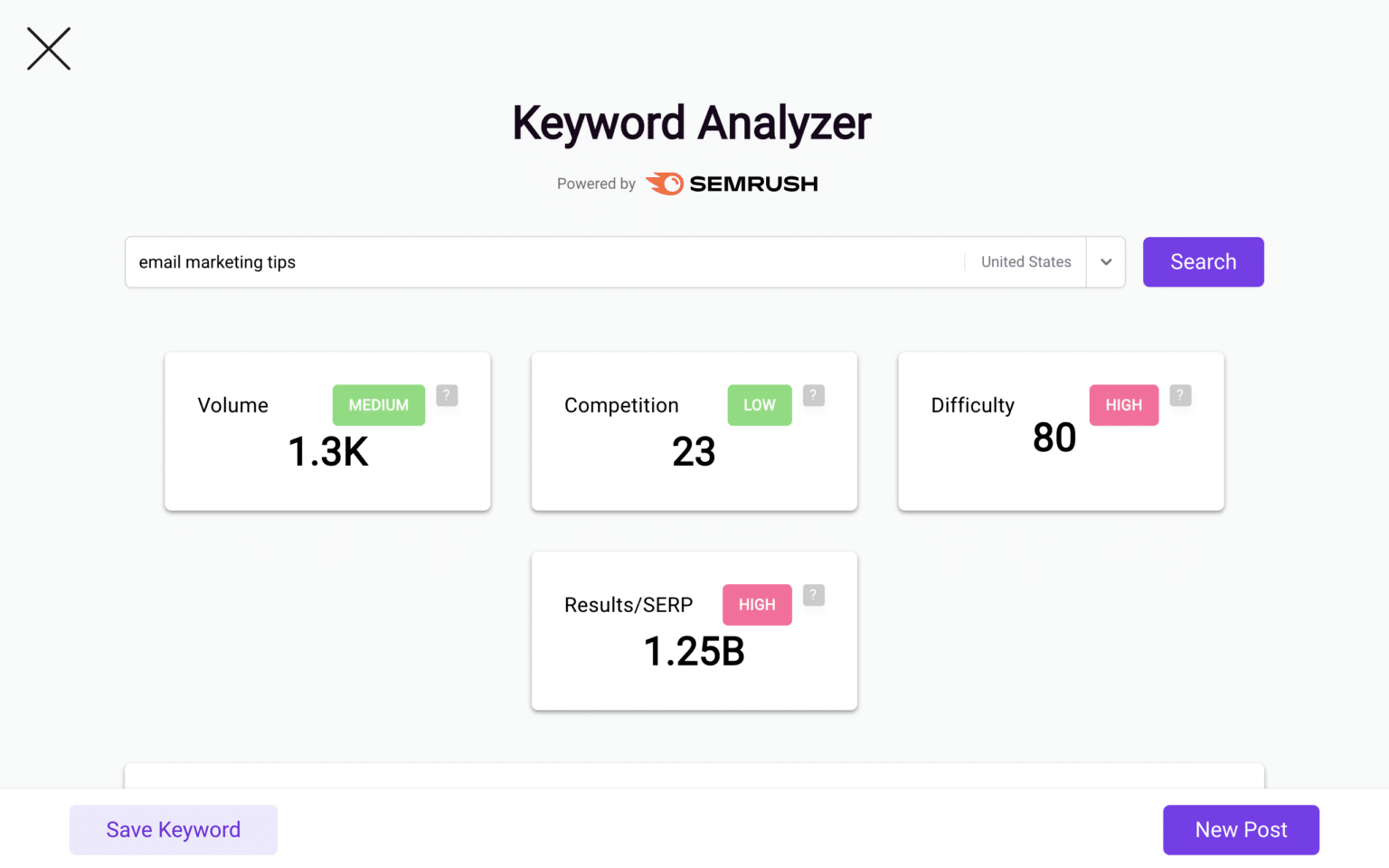
Task: Click the SEMRUSH logo icon
Action: [665, 183]
